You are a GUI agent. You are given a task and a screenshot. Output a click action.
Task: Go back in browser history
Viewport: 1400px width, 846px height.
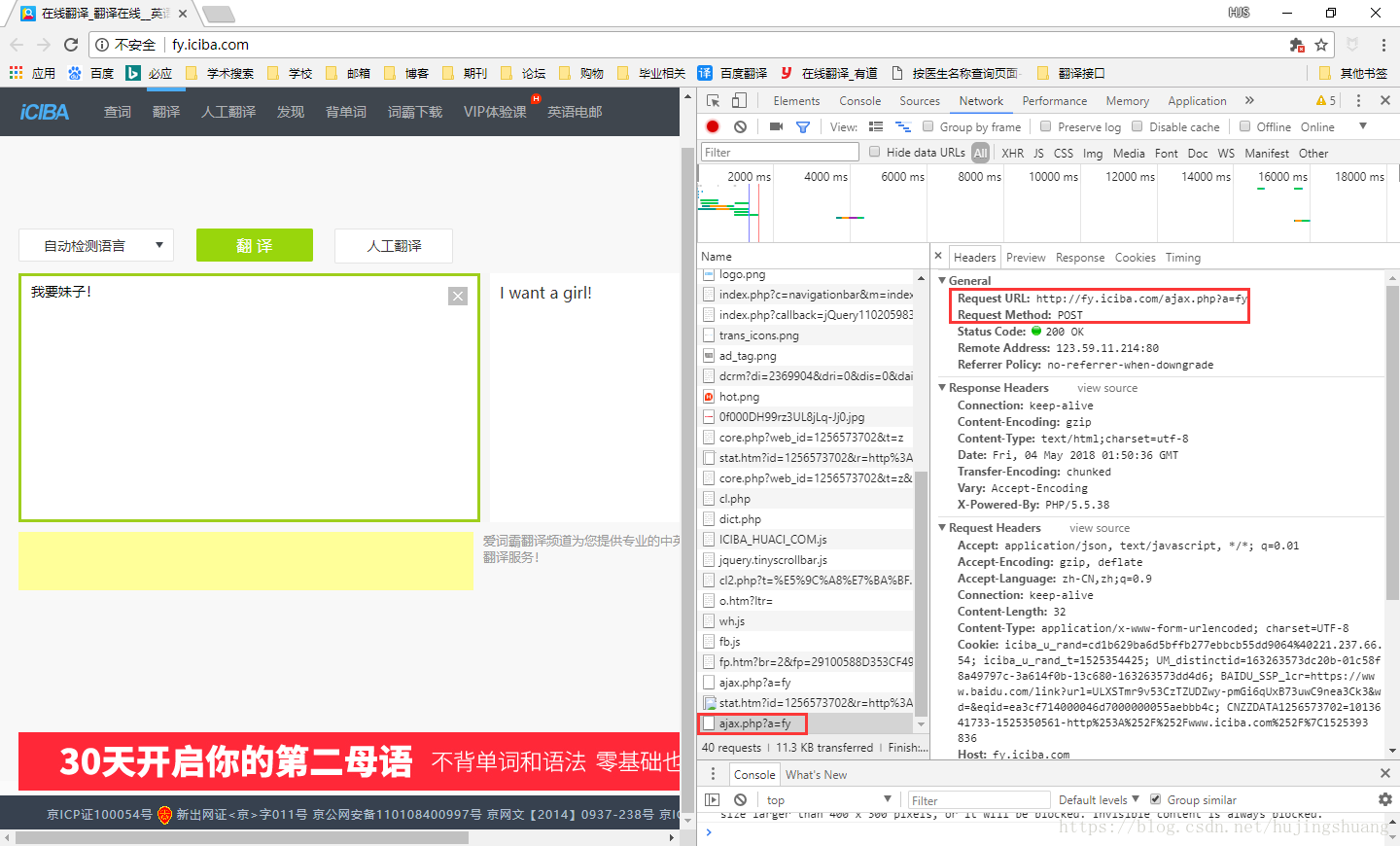coord(17,45)
